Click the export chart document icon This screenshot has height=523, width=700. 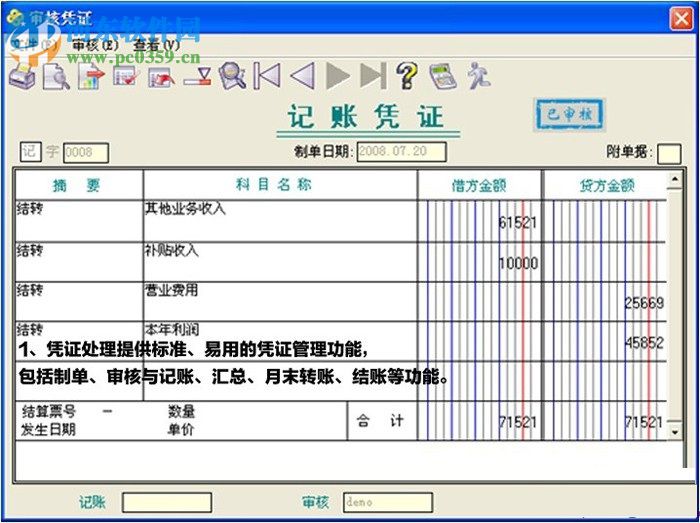[91, 76]
